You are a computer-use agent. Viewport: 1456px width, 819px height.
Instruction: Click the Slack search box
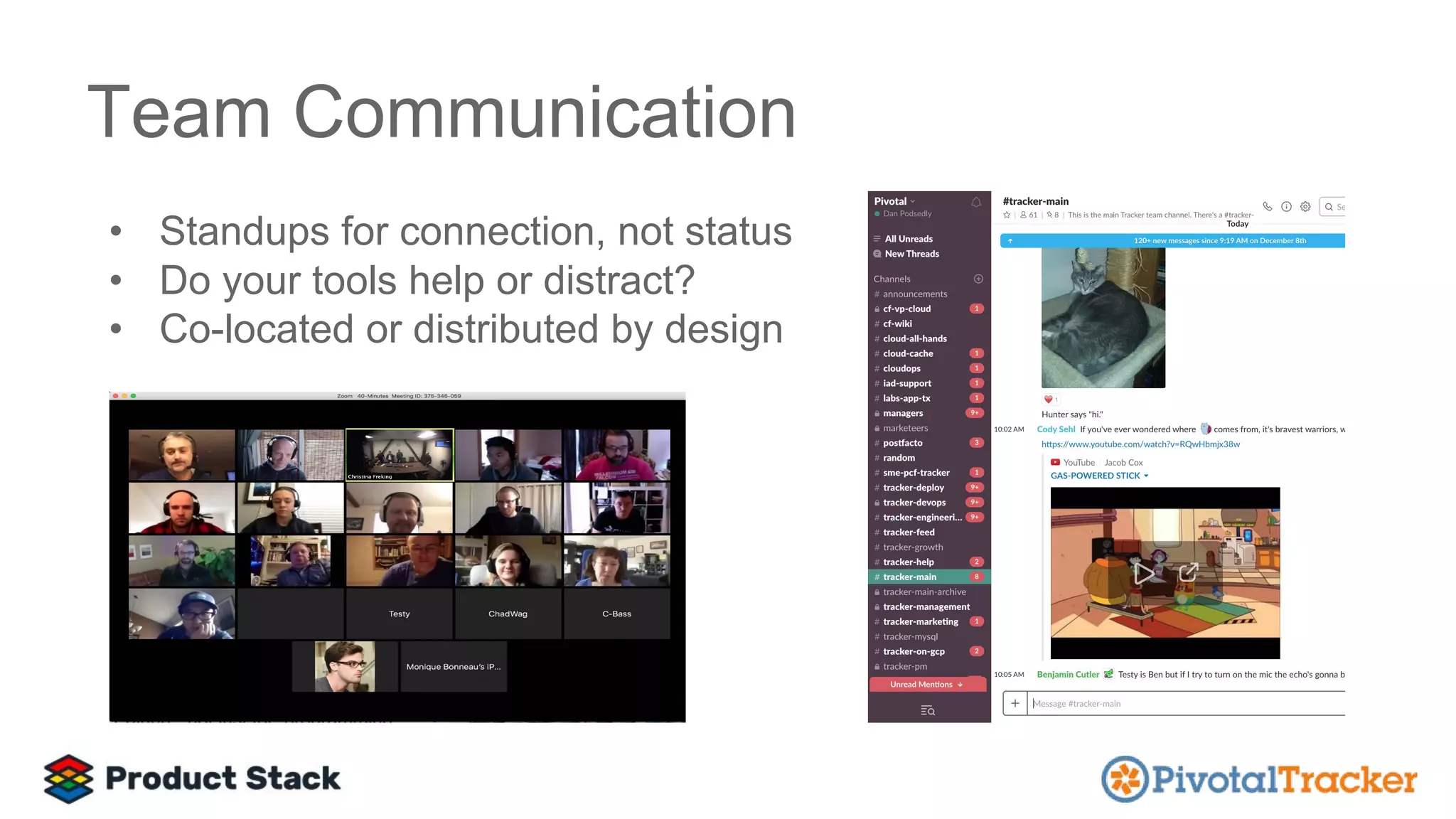[x=1332, y=207]
